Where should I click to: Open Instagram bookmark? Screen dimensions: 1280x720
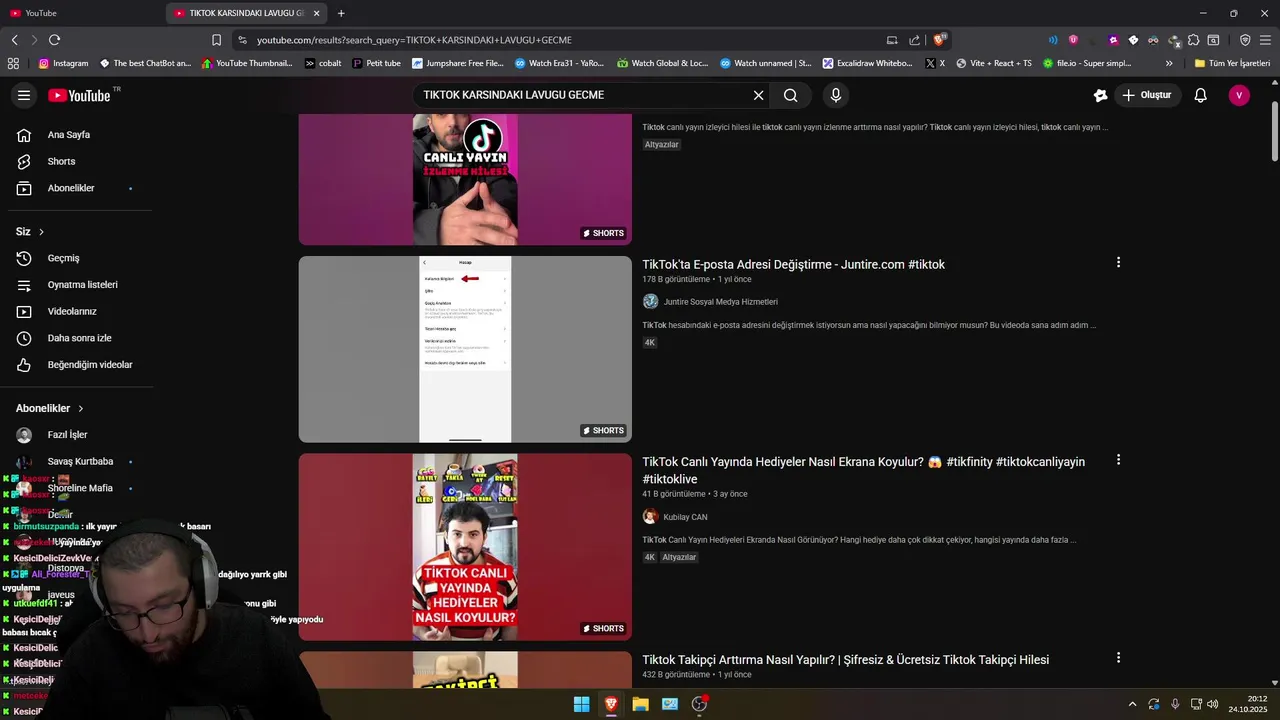(63, 63)
